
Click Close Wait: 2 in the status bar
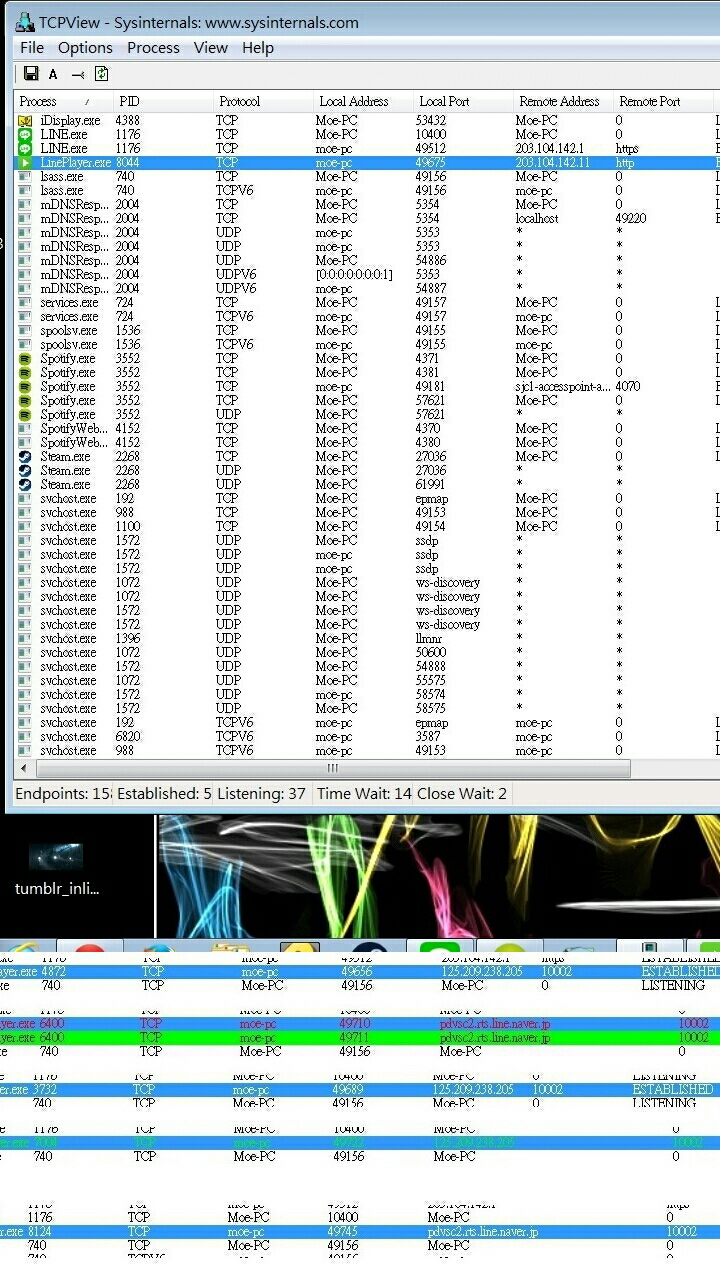click(x=462, y=794)
